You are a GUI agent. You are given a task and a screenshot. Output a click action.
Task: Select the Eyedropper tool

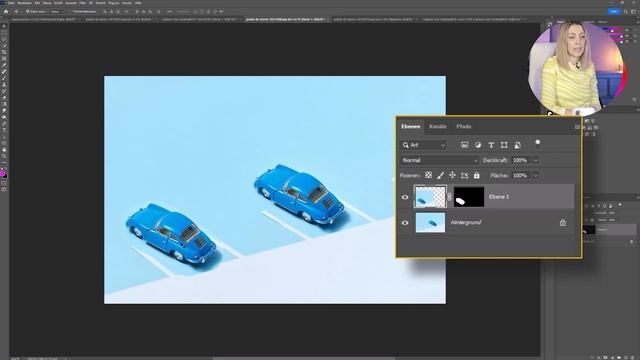tap(4, 65)
